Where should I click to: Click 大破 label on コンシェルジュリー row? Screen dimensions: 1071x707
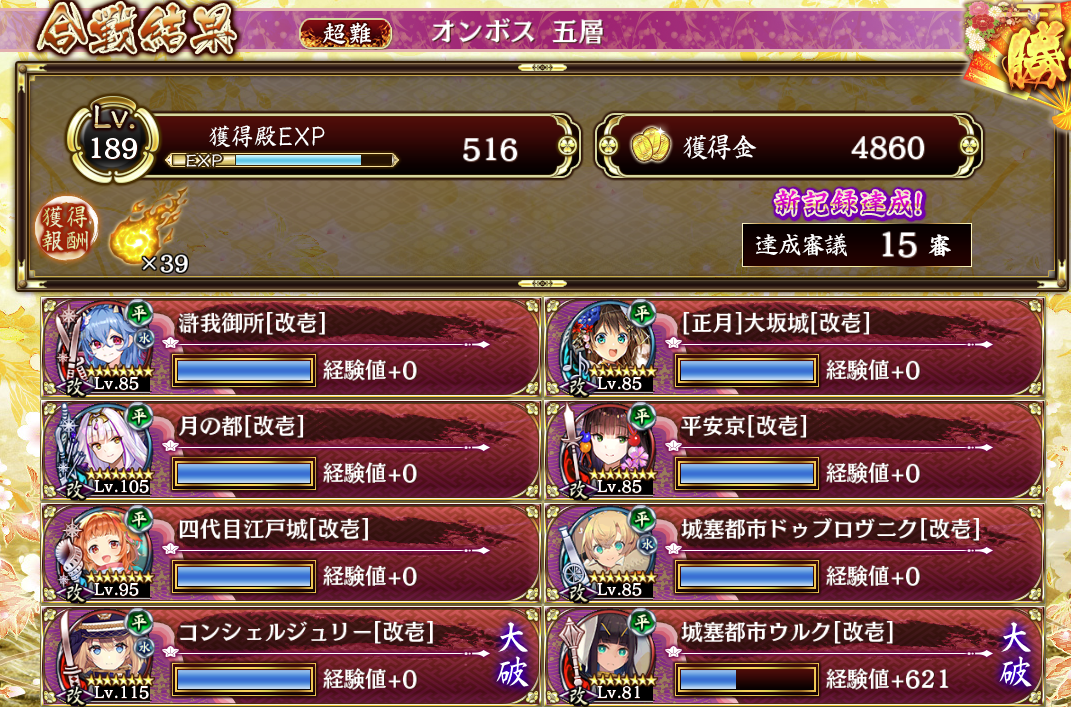click(x=512, y=656)
